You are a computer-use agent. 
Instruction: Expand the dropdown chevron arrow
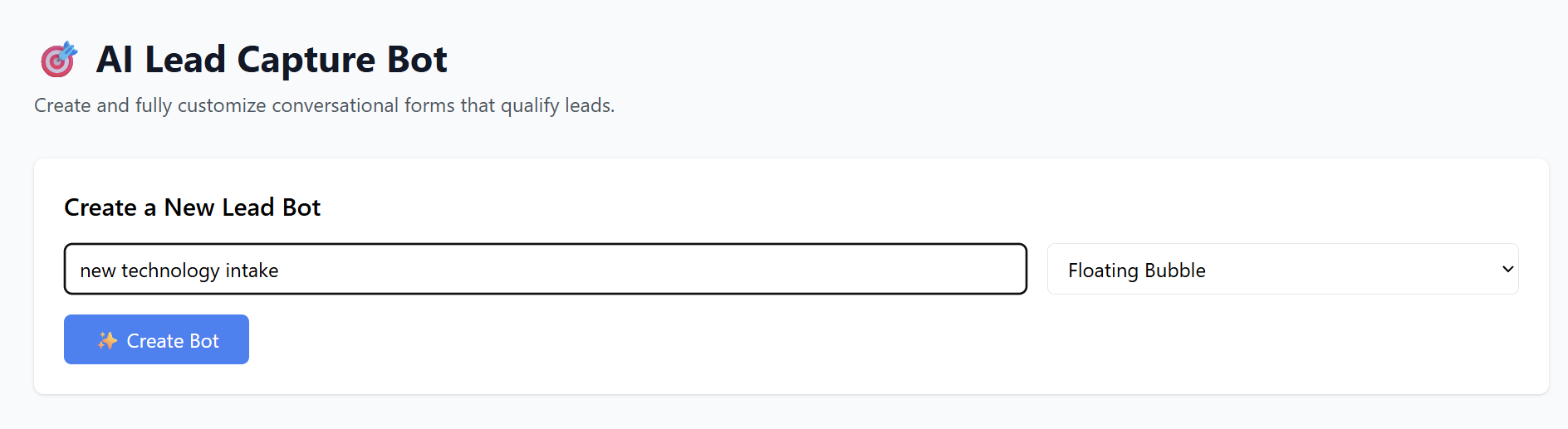pyautogui.click(x=1507, y=269)
